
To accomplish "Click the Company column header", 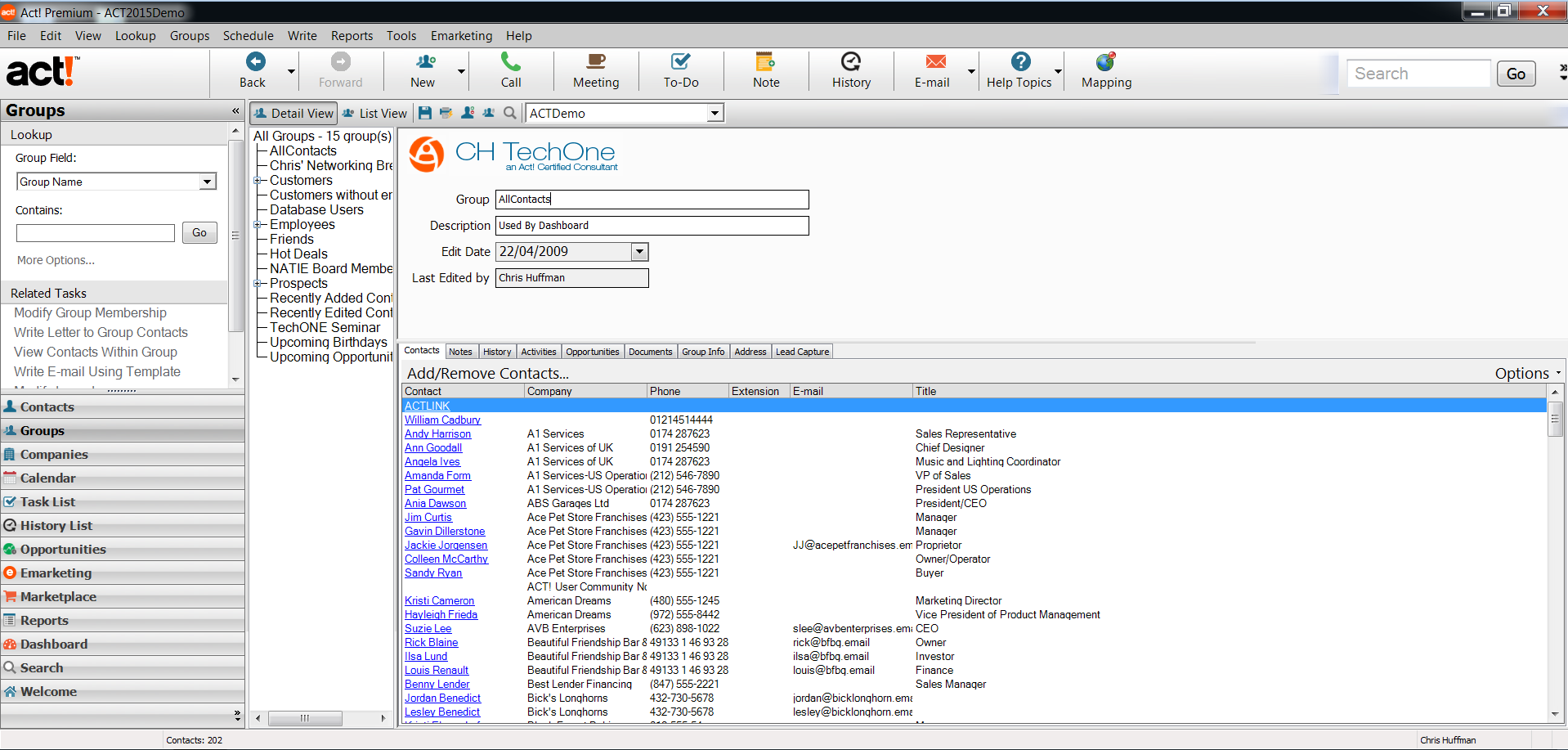I will 585,391.
